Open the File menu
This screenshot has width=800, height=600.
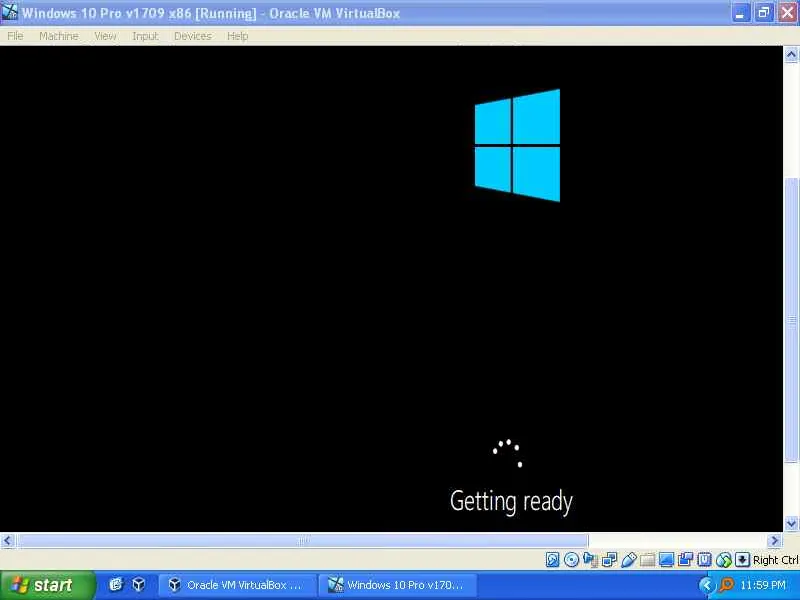point(15,36)
